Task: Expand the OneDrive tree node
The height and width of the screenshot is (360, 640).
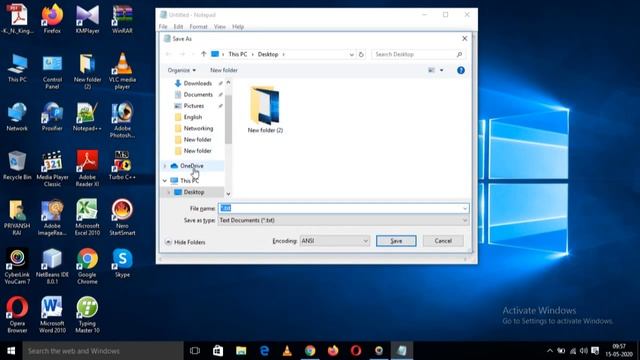Action: point(165,166)
